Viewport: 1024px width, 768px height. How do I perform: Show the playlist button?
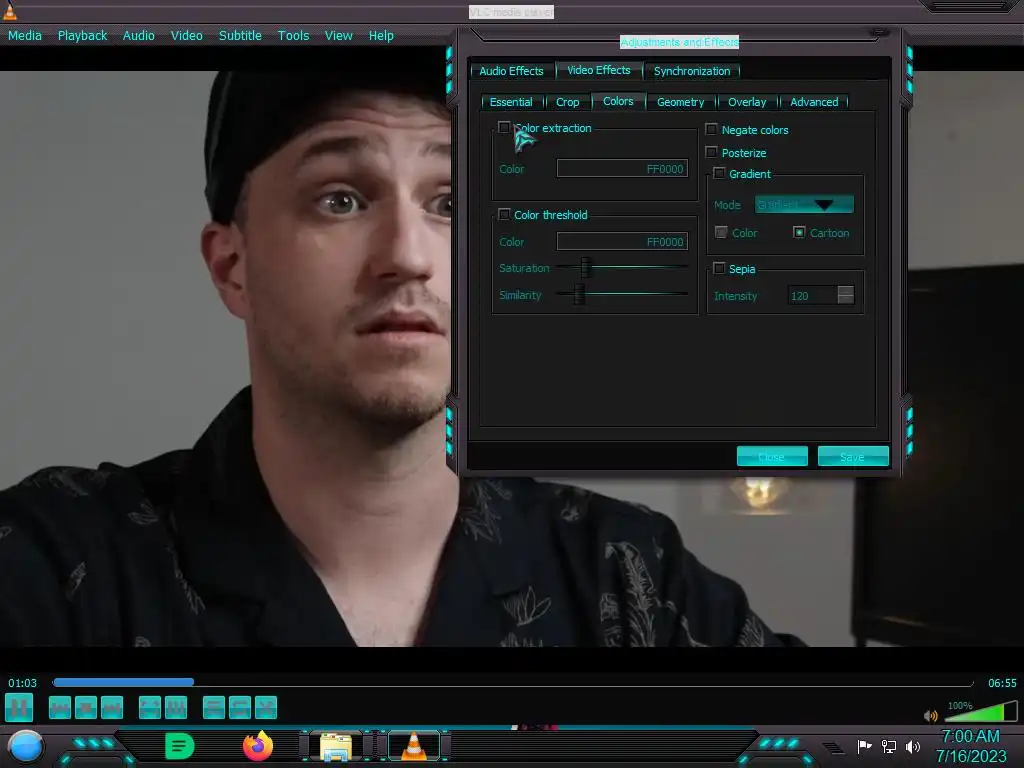[x=214, y=708]
